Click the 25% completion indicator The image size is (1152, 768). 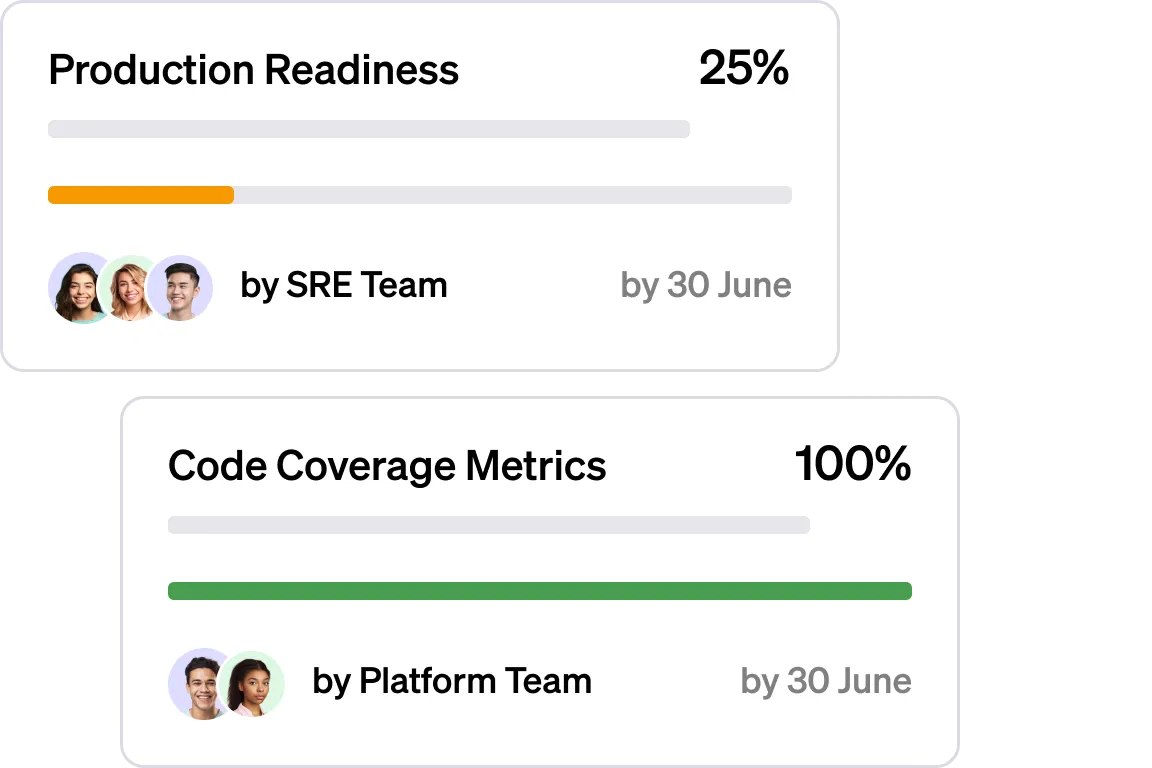745,69
